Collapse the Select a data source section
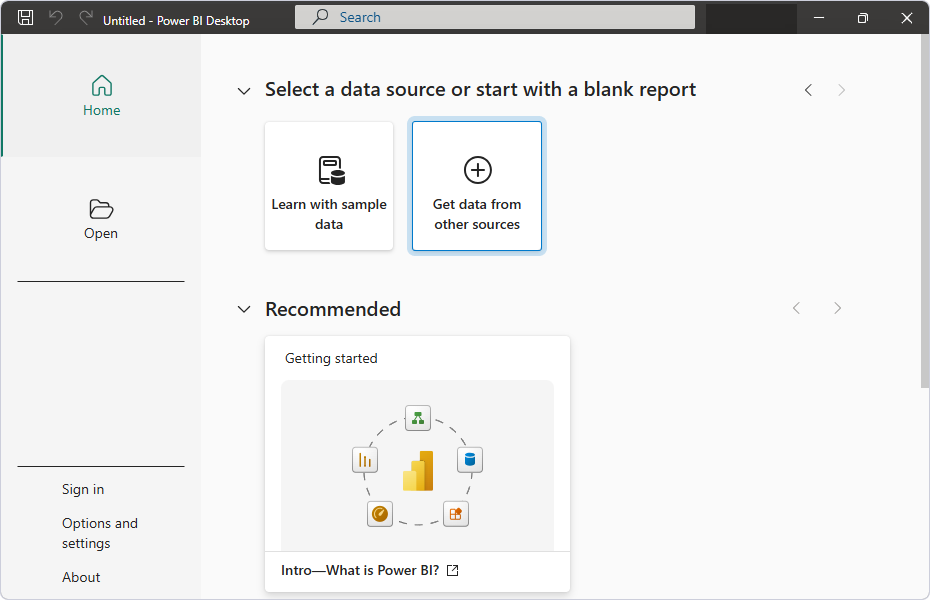This screenshot has width=930, height=600. point(244,90)
